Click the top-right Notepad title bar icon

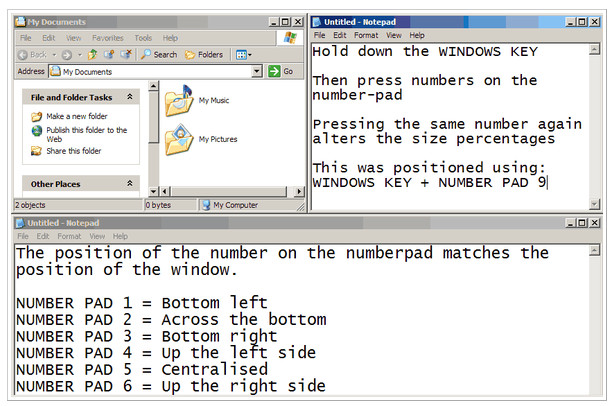click(317, 22)
